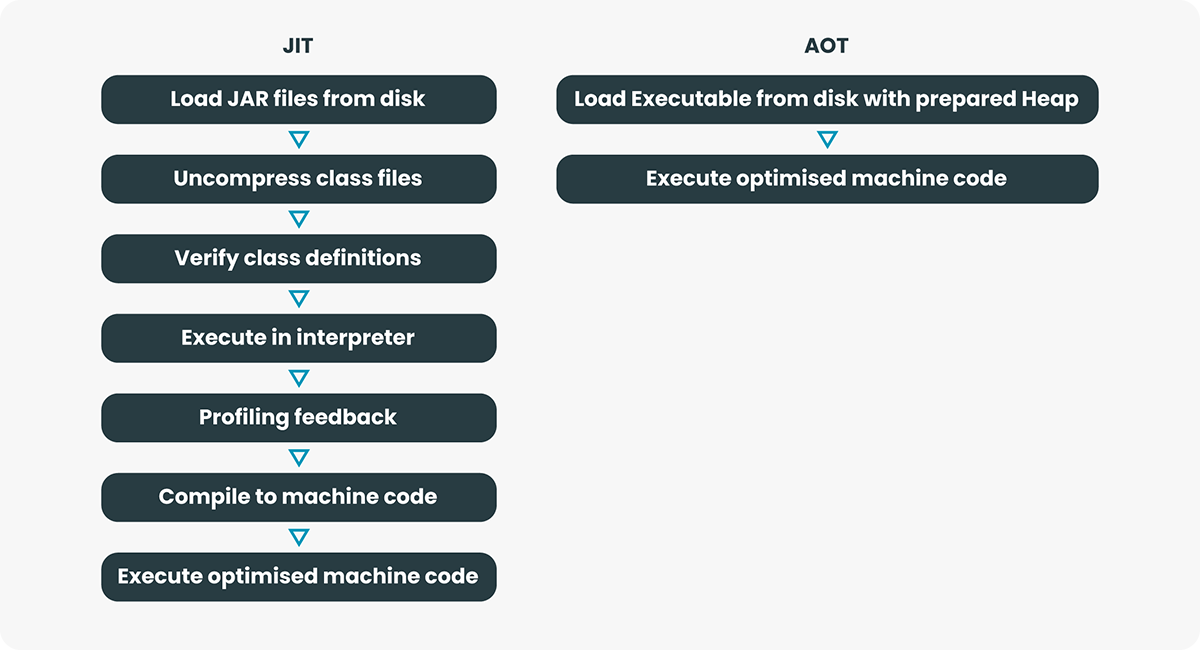Viewport: 1200px width, 650px height.
Task: Click the arrow below 'Uncompress class files'
Action: point(298,218)
